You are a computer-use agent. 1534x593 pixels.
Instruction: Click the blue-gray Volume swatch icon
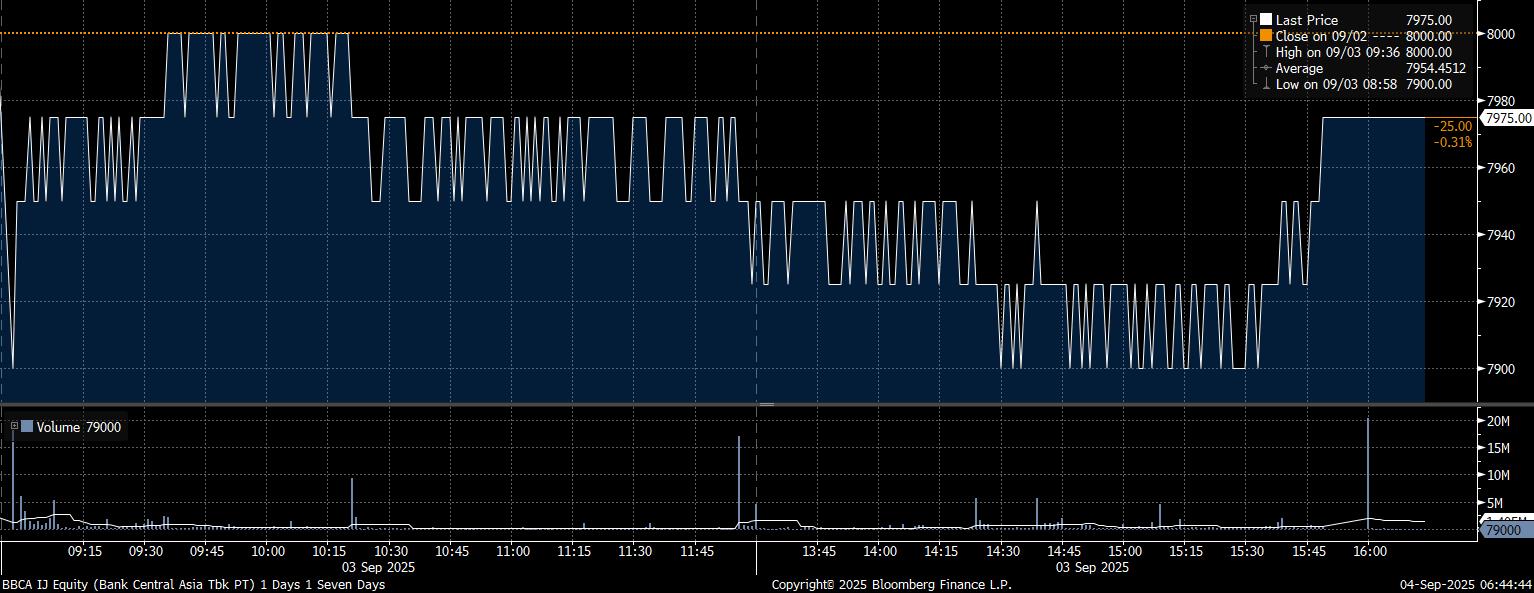point(27,427)
